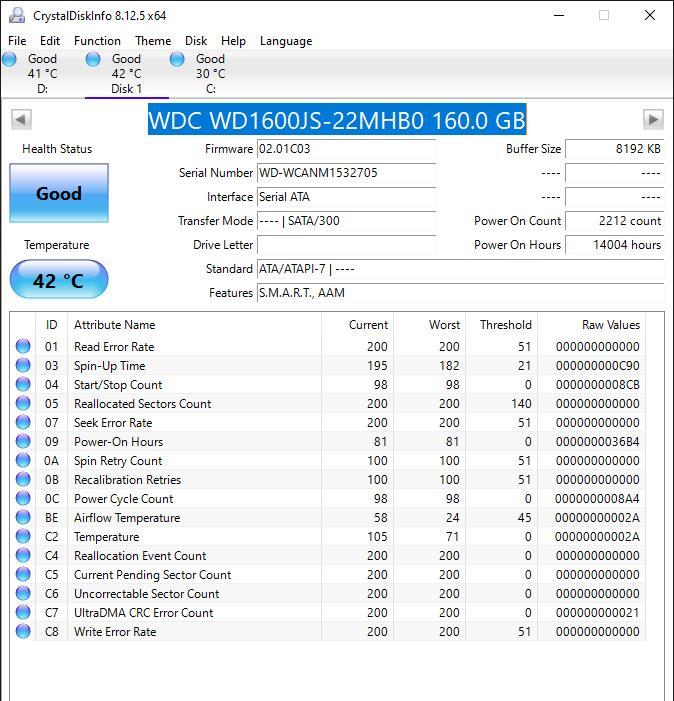Screen dimensions: 674x701
Task: Select the C: disk tab
Action: 211,74
